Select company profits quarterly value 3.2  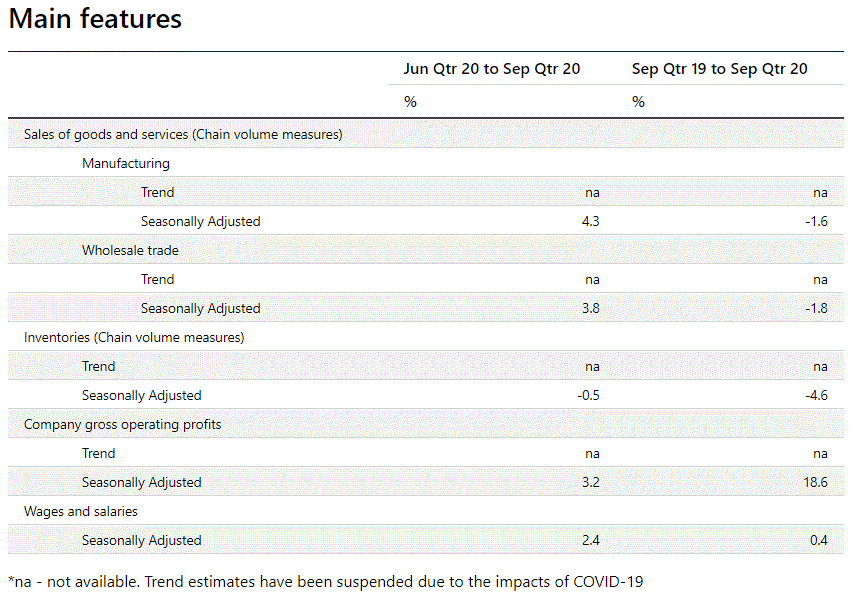pyautogui.click(x=589, y=482)
